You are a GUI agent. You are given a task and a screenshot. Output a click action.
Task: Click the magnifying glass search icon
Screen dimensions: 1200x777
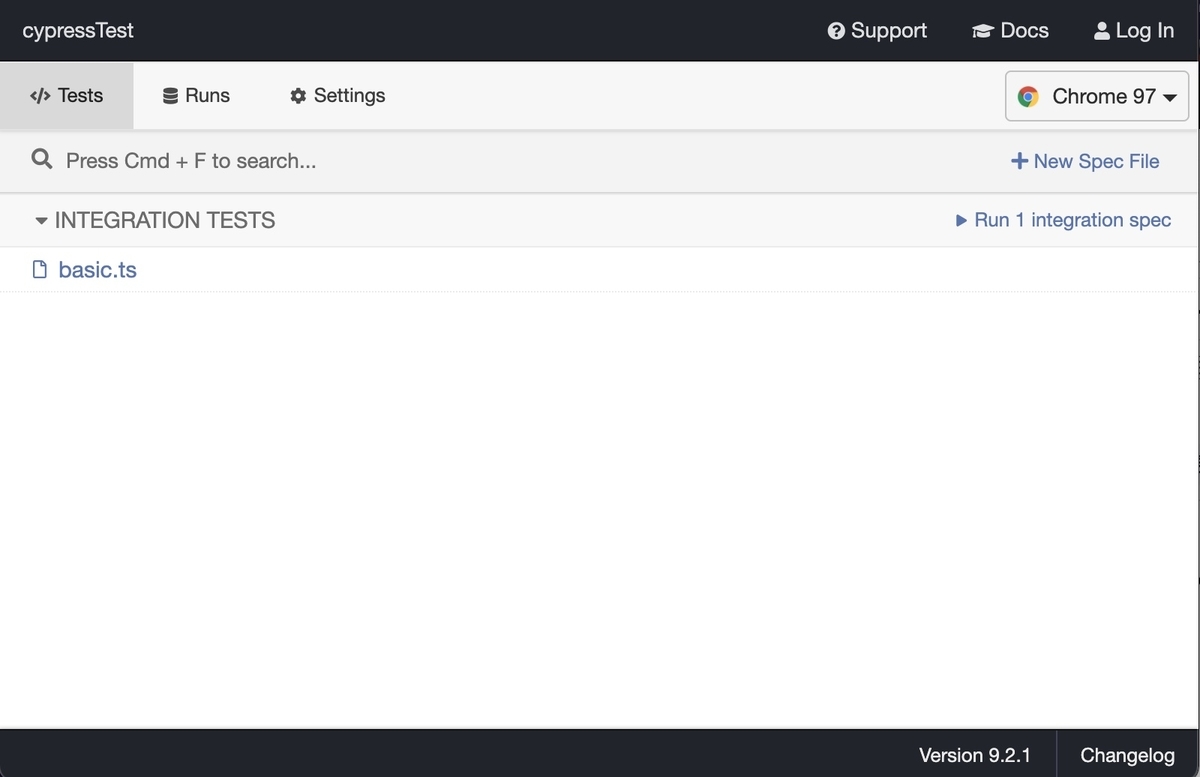[41, 159]
